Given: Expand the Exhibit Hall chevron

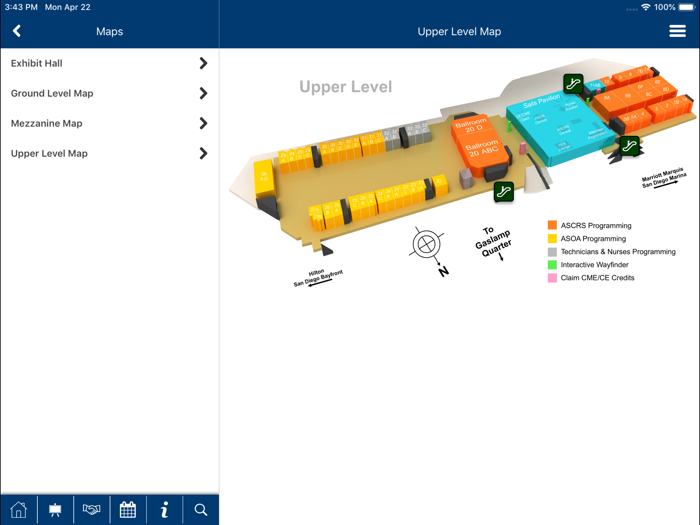Looking at the screenshot, I should click(203, 63).
